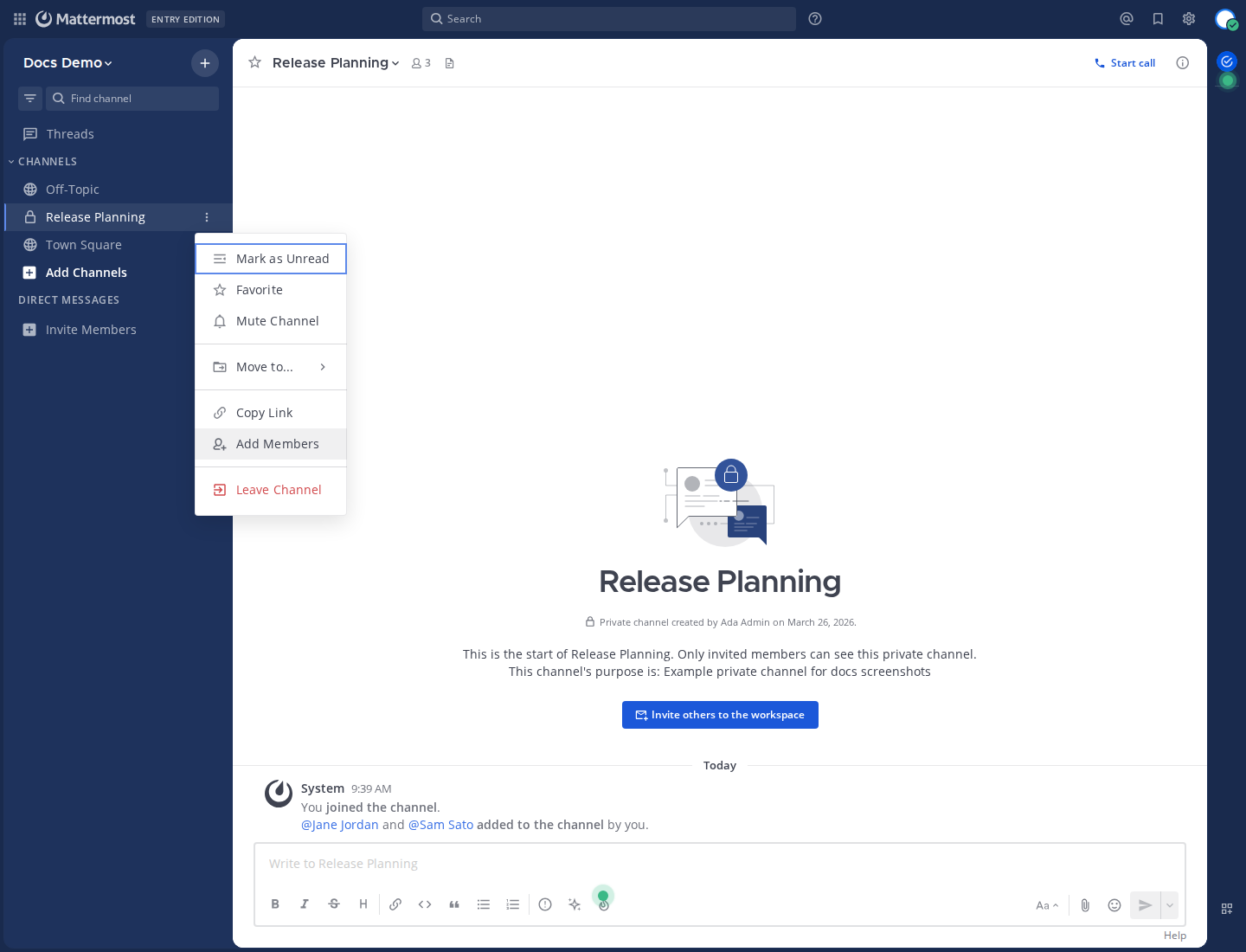Click the bold formatting icon
The height and width of the screenshot is (952, 1246).
(275, 904)
